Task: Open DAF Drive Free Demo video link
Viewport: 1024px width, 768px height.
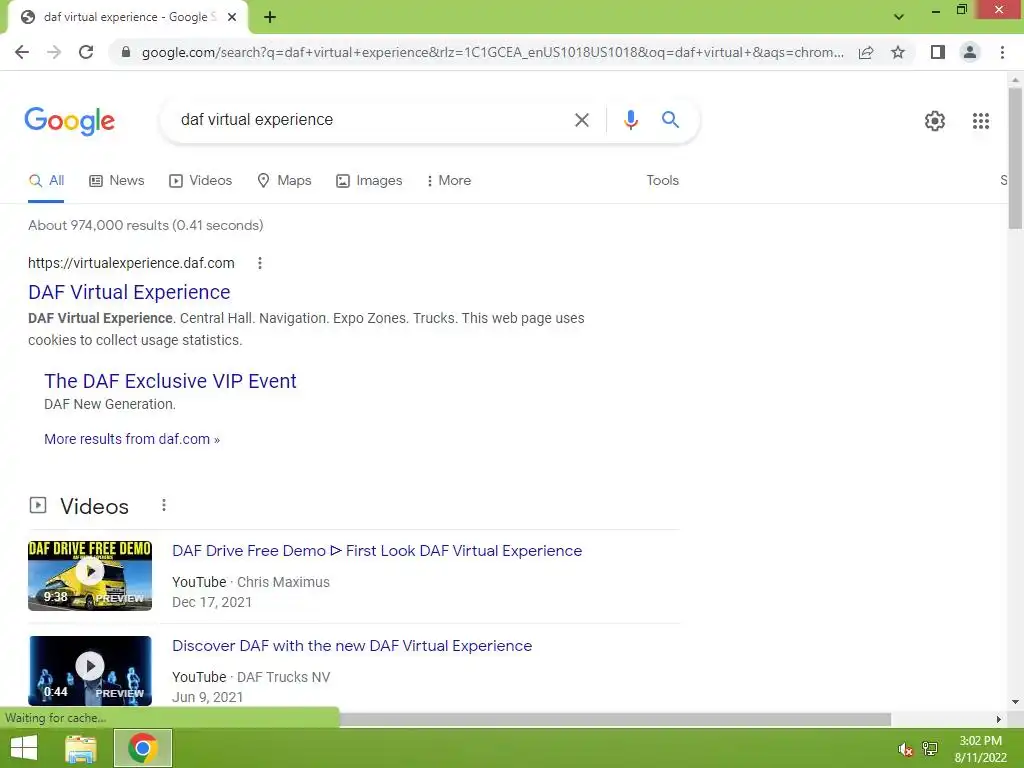Action: 377,551
